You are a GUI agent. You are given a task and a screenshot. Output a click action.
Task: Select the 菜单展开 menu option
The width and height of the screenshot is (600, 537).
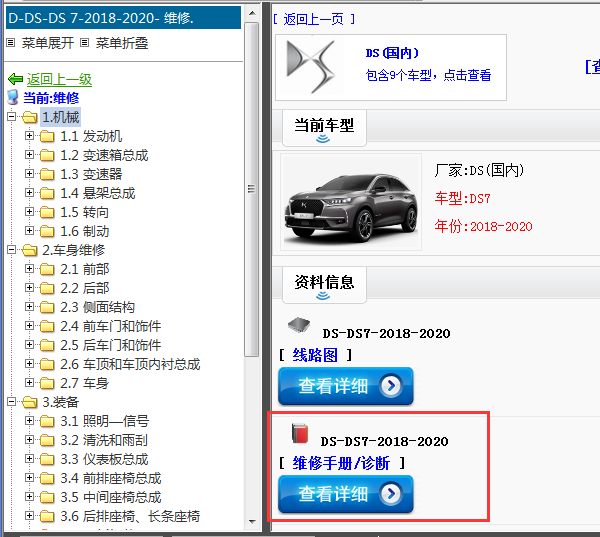(47, 43)
